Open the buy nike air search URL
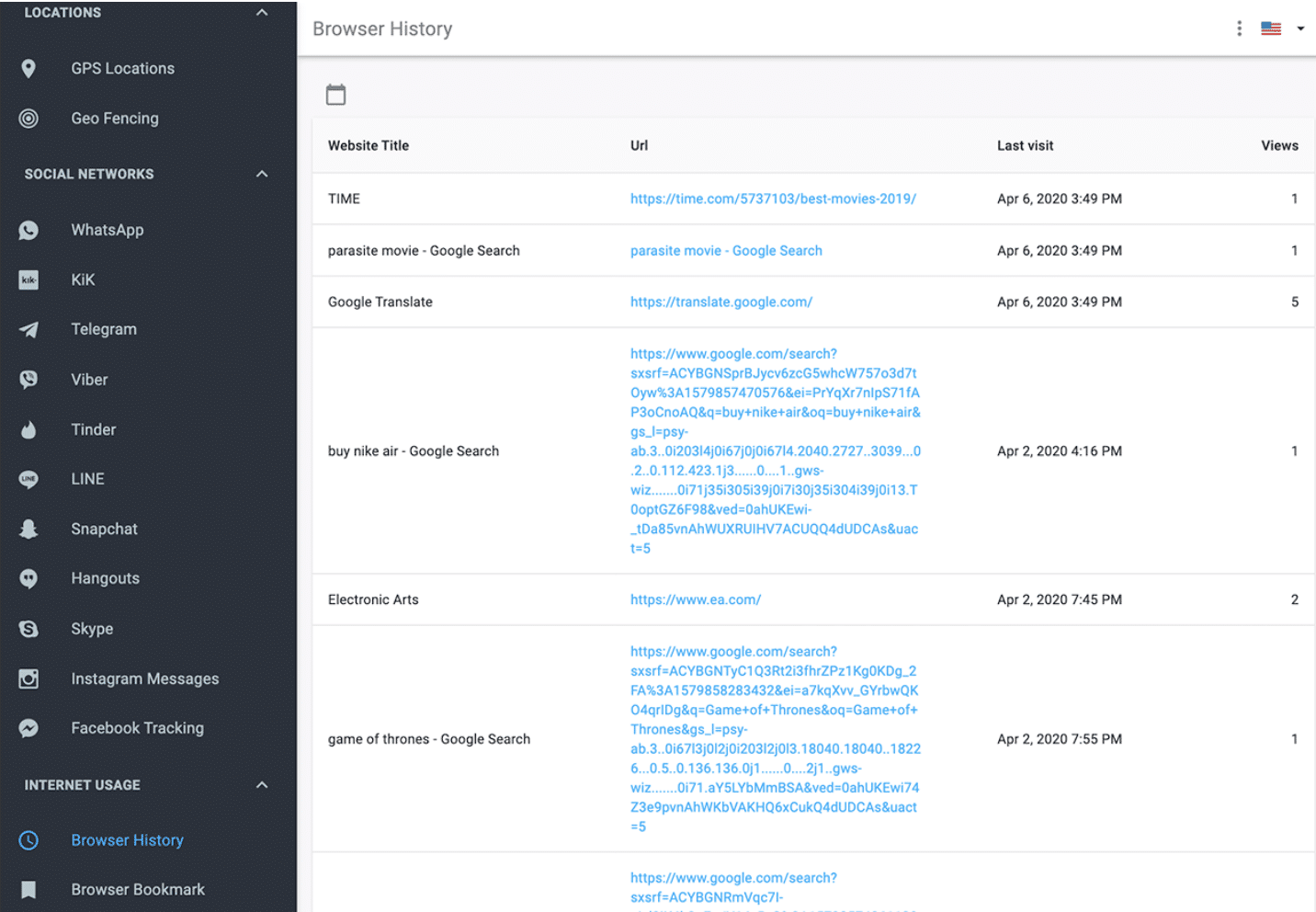The image size is (1316, 912). (776, 451)
